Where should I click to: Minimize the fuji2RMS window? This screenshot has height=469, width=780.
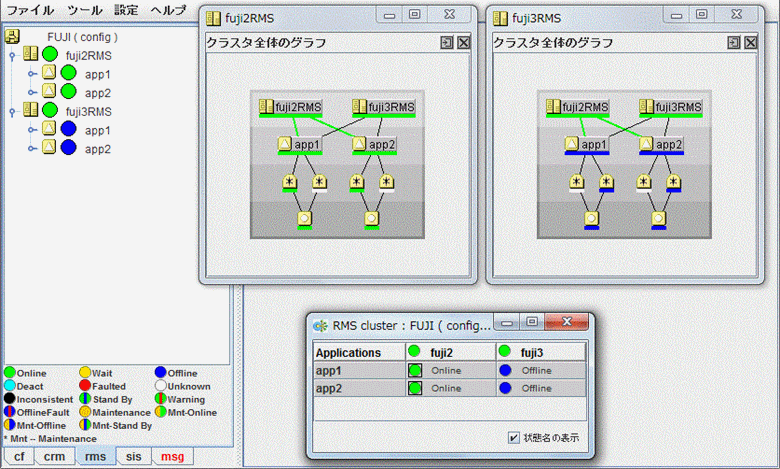tap(390, 15)
